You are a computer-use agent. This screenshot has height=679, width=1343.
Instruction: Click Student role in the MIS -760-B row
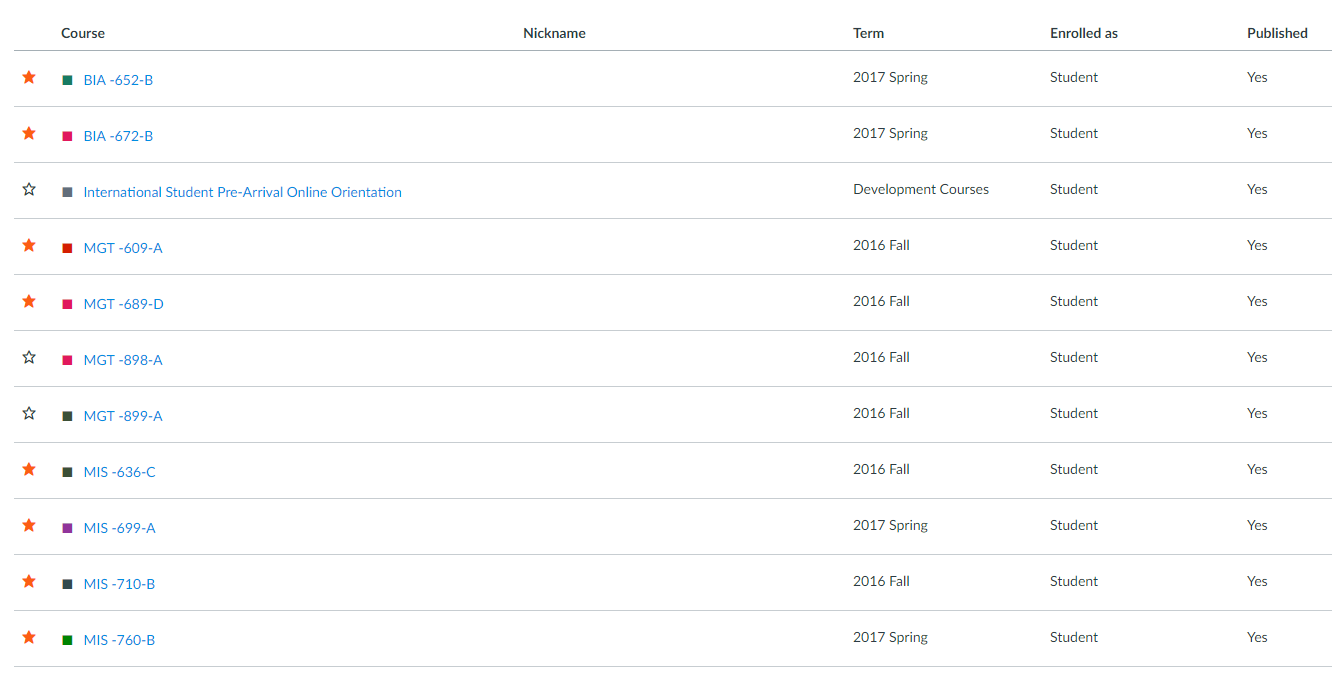(x=1074, y=637)
